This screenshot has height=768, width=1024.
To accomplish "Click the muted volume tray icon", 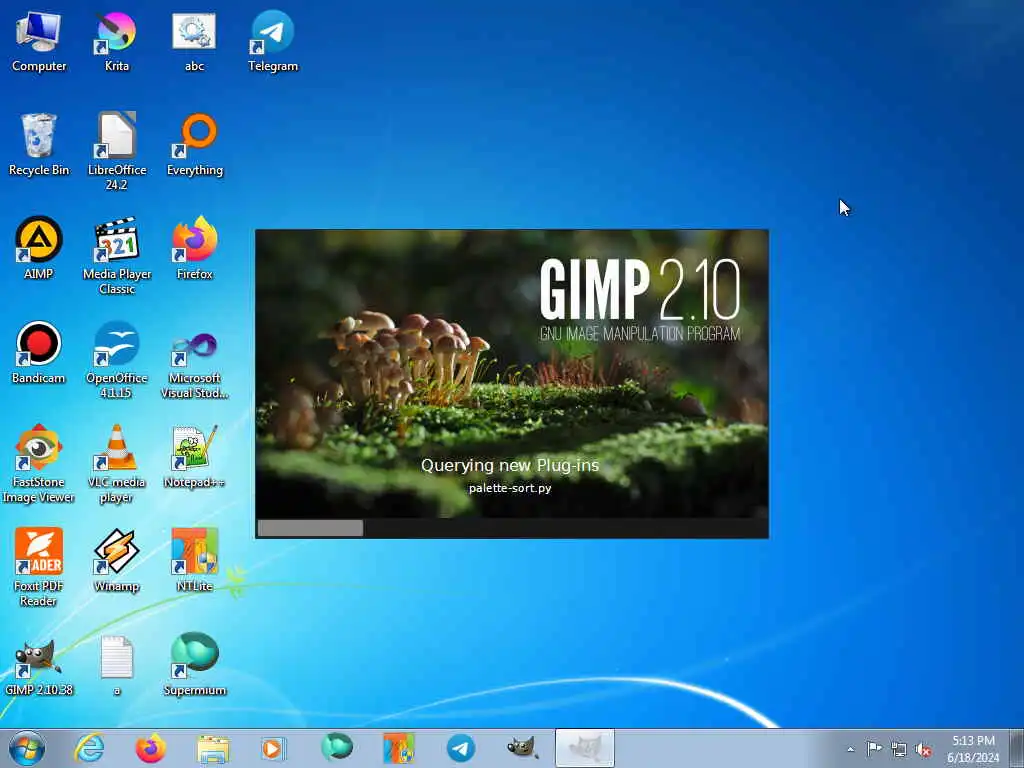I will (923, 749).
